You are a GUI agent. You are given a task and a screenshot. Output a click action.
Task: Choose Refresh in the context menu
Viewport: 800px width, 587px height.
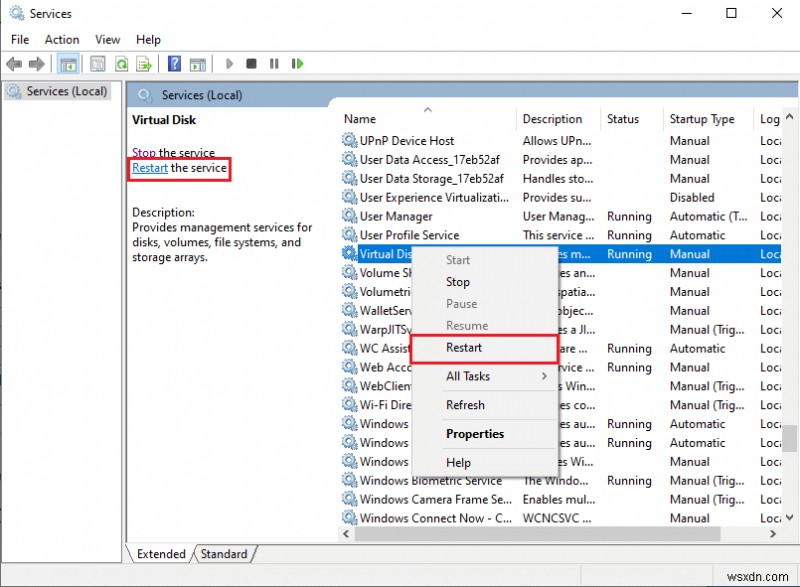pos(484,405)
